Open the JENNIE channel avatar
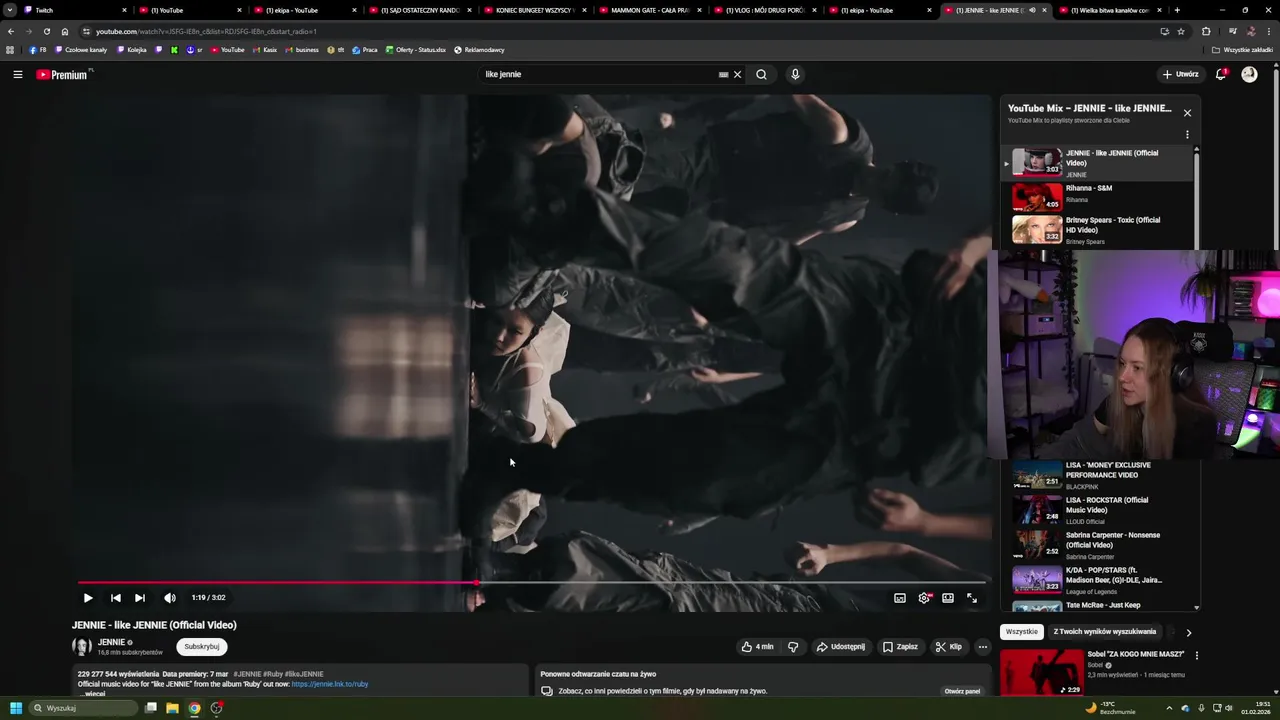The width and height of the screenshot is (1280, 720). tap(82, 647)
